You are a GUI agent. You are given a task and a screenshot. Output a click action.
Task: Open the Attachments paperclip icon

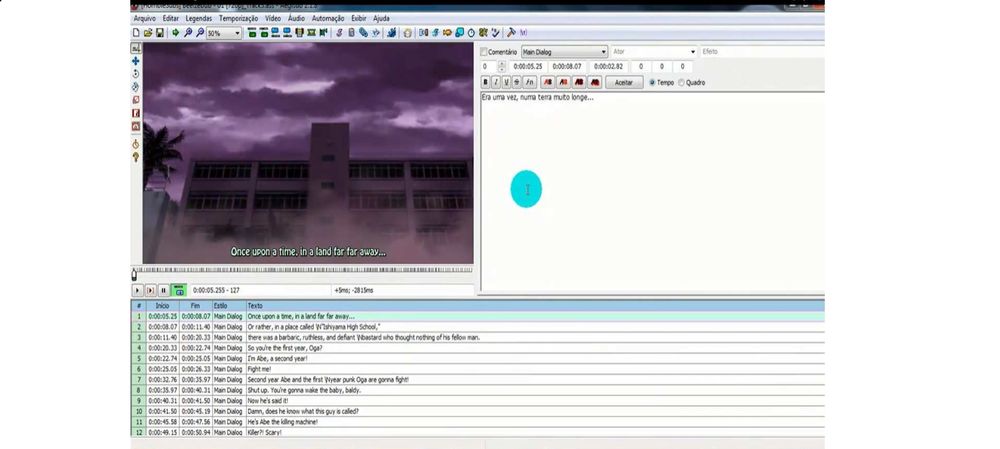[363, 33]
